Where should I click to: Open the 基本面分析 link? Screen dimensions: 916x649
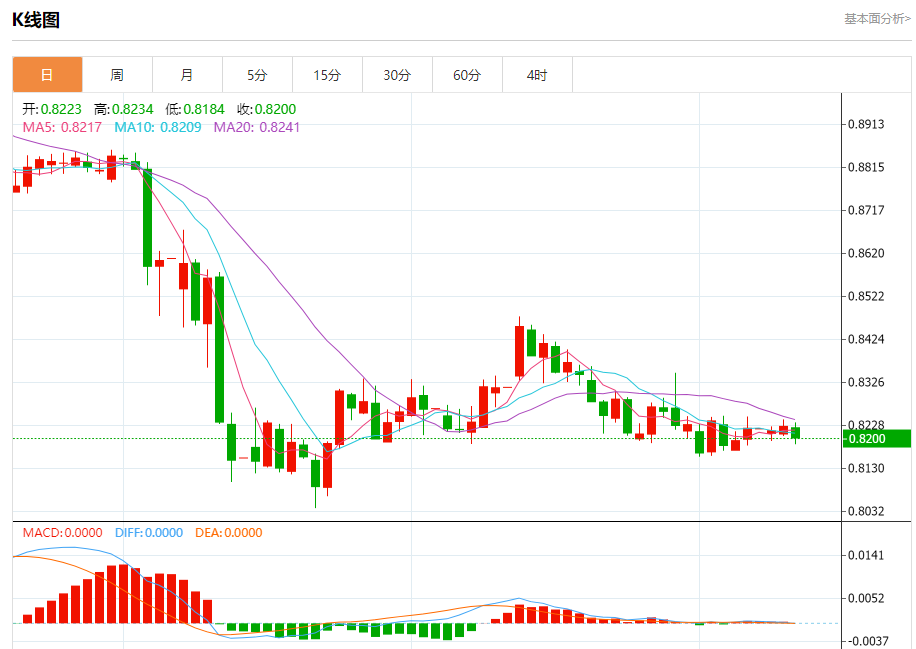click(x=877, y=19)
